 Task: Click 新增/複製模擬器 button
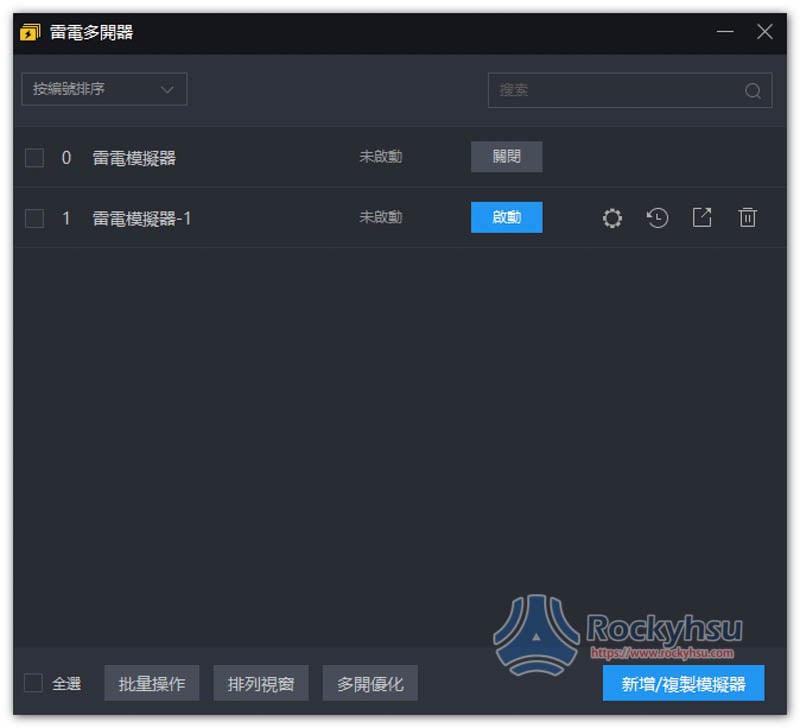click(683, 683)
